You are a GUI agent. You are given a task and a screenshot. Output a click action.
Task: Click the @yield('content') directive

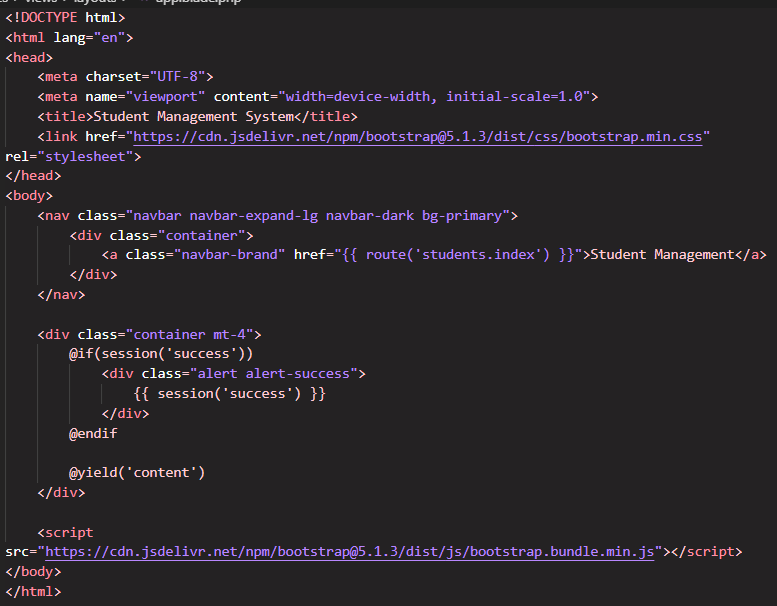(x=137, y=473)
